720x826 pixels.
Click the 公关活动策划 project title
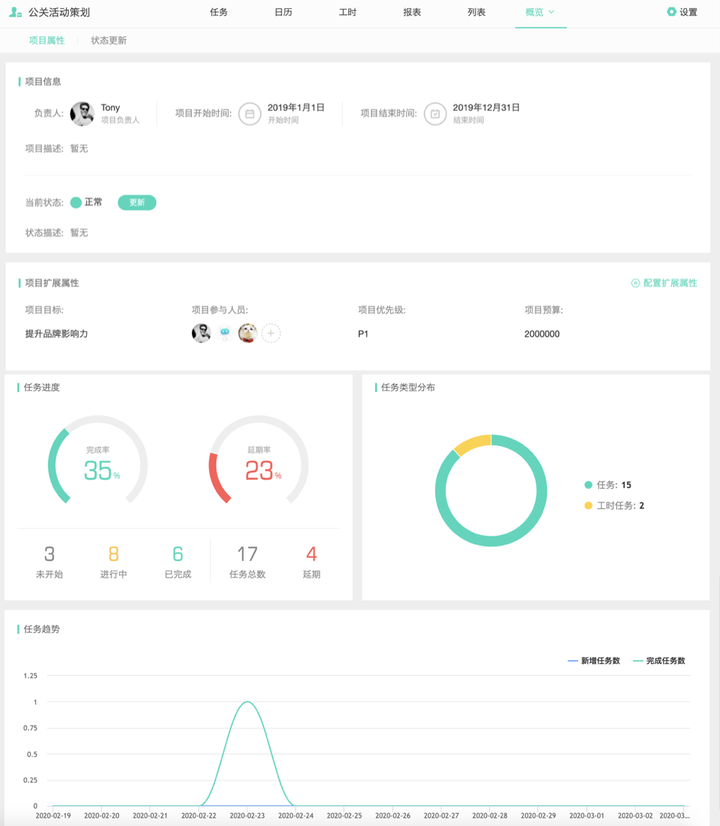(x=59, y=12)
